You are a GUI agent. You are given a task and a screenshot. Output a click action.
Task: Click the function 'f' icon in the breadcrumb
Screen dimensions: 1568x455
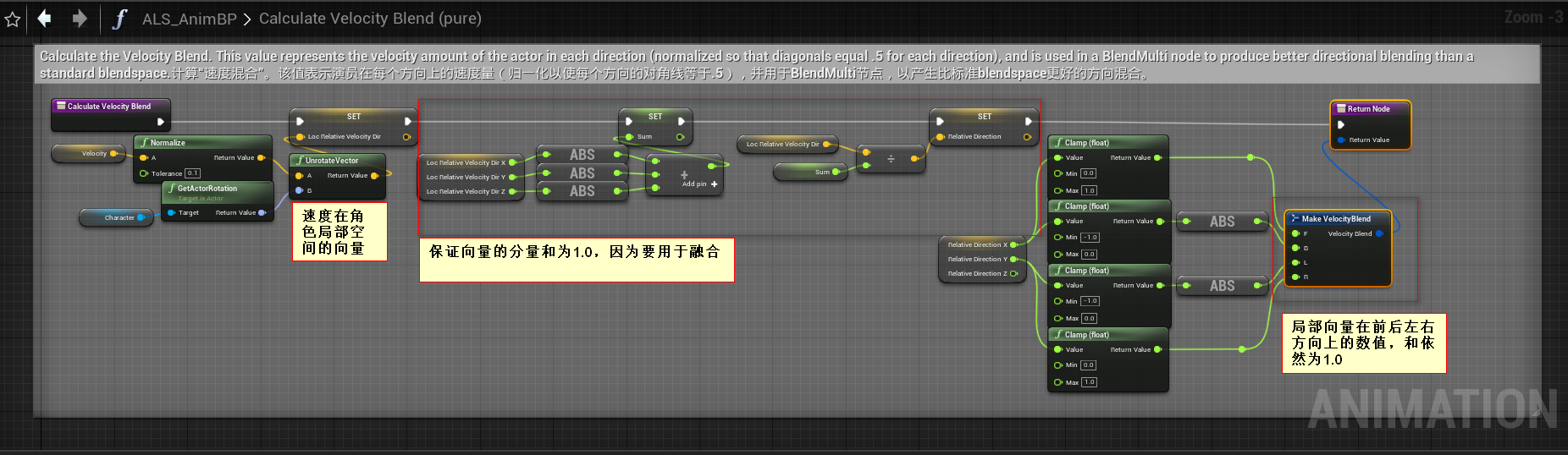[119, 19]
